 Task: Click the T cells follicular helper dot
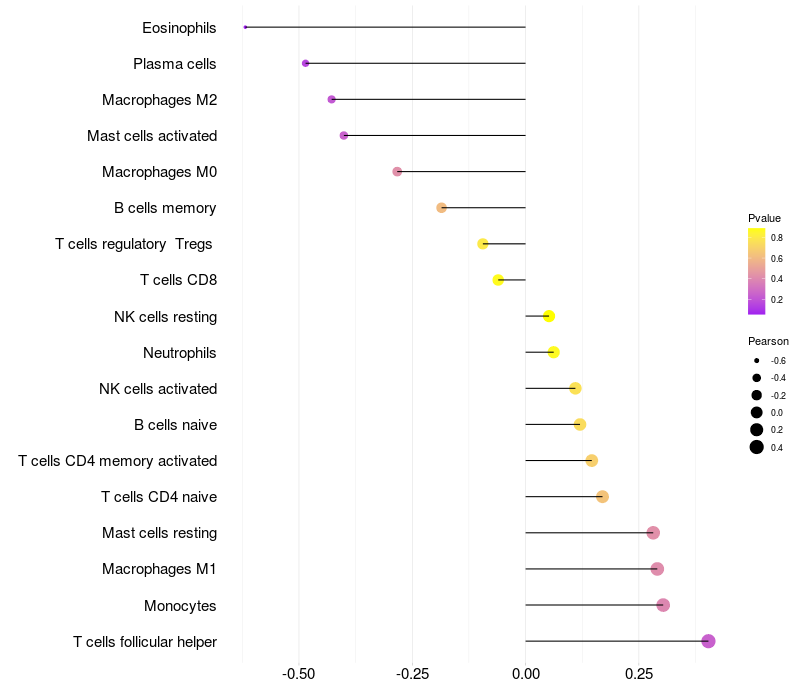point(708,641)
